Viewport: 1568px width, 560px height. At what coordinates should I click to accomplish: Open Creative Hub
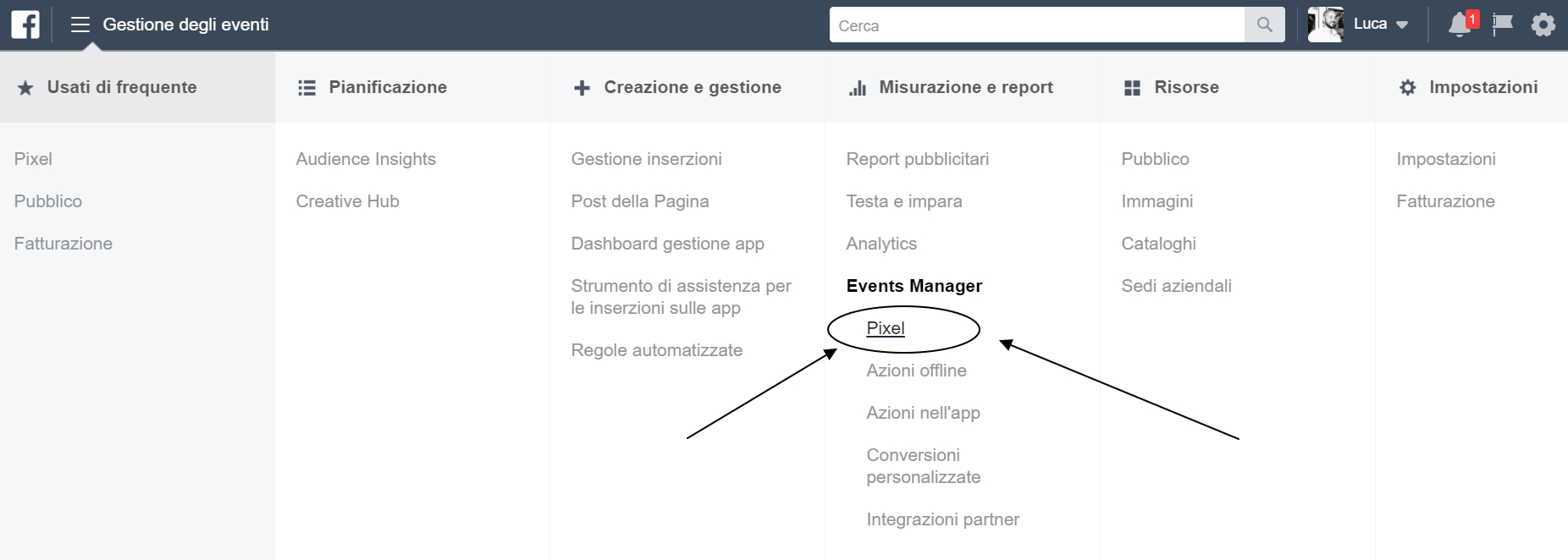click(x=347, y=201)
